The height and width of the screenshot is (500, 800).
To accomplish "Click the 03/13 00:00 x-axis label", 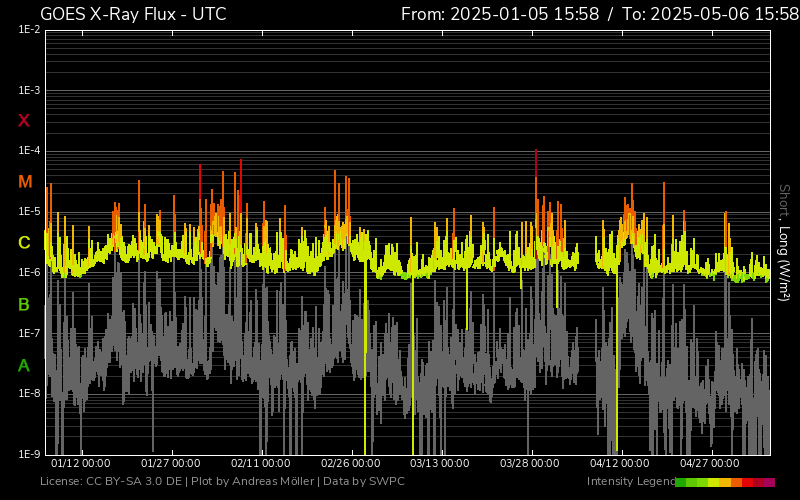I will (x=440, y=463).
